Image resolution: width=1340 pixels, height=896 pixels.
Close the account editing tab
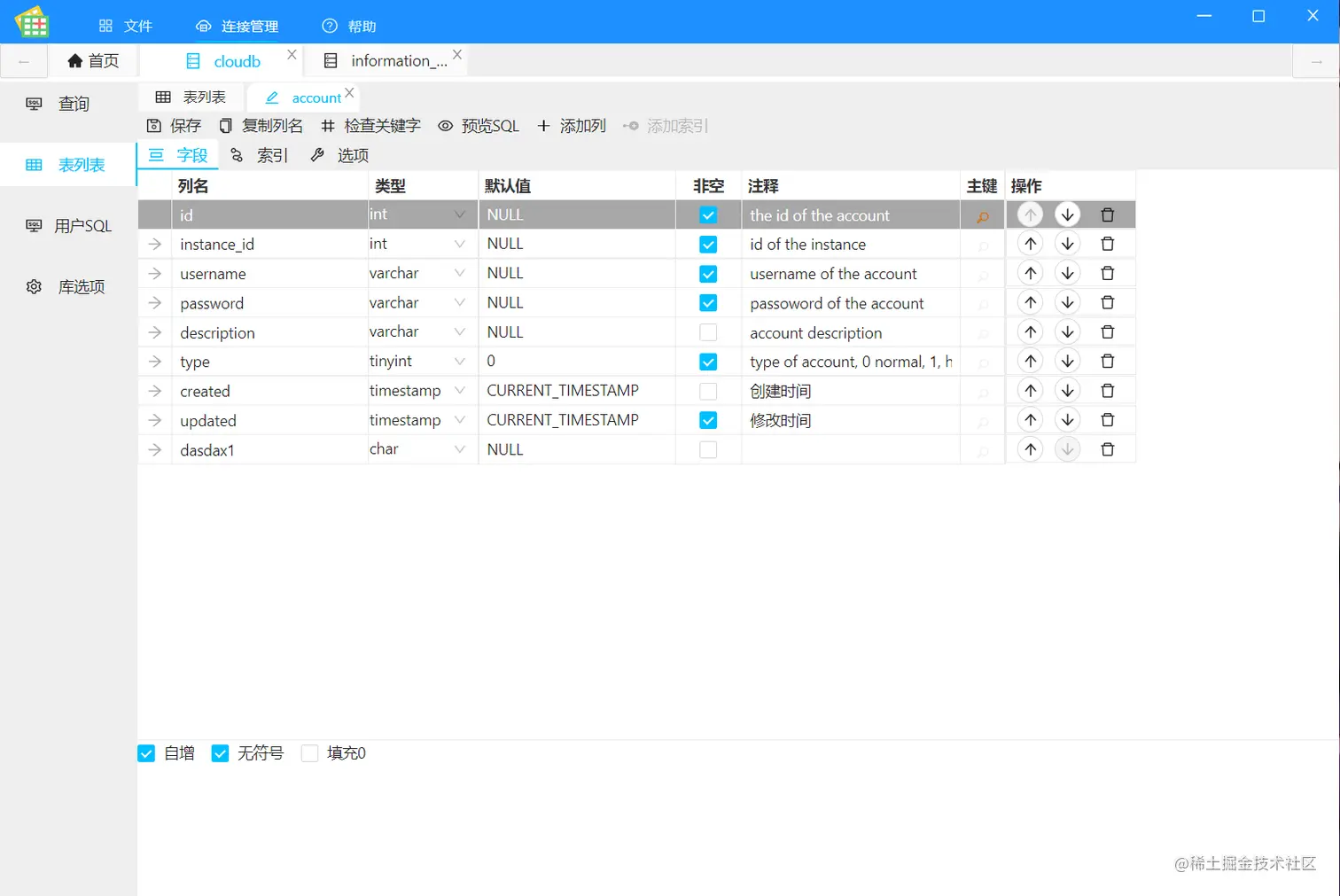tap(349, 92)
